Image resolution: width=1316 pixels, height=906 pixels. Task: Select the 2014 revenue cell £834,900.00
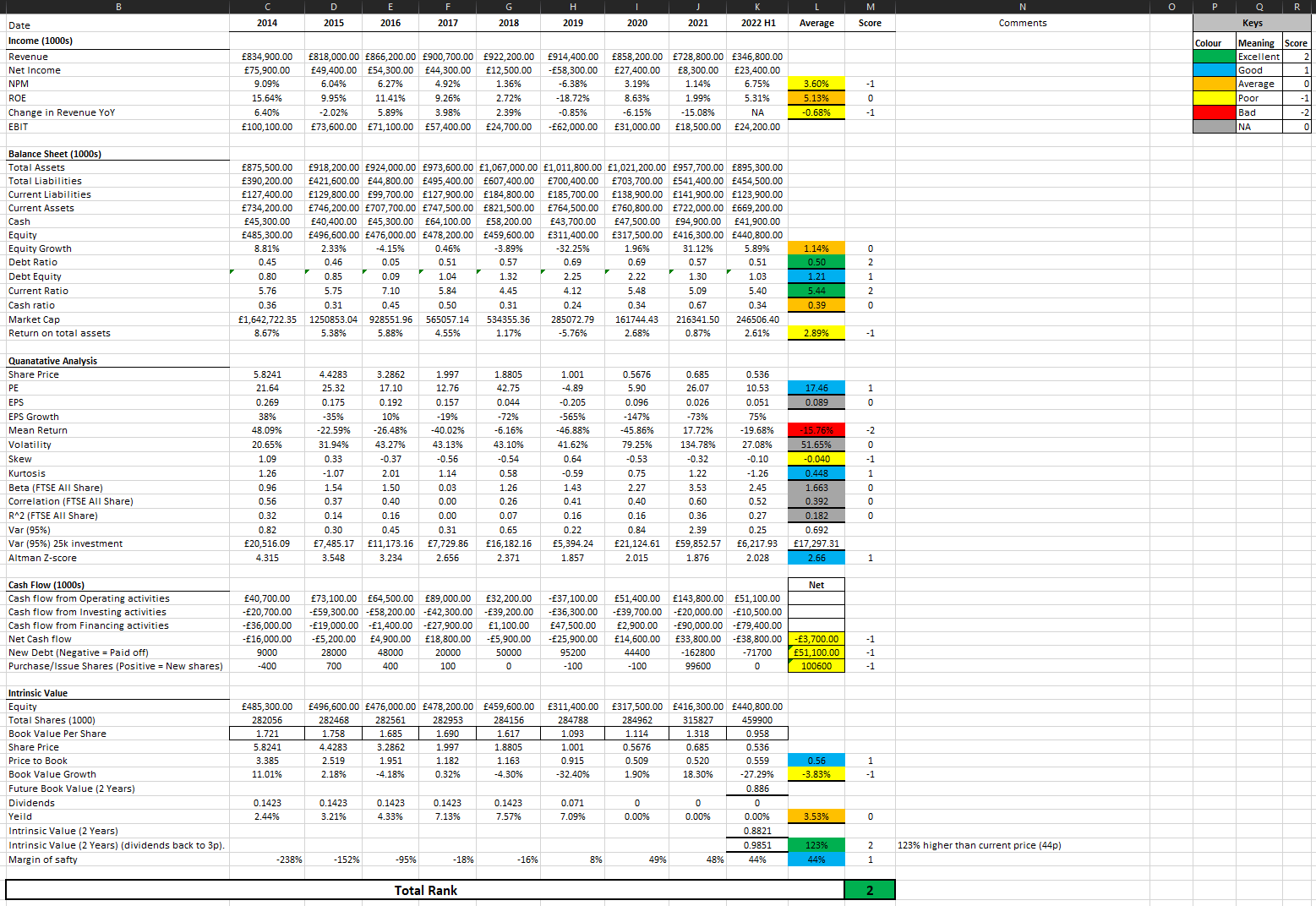pyautogui.click(x=267, y=57)
